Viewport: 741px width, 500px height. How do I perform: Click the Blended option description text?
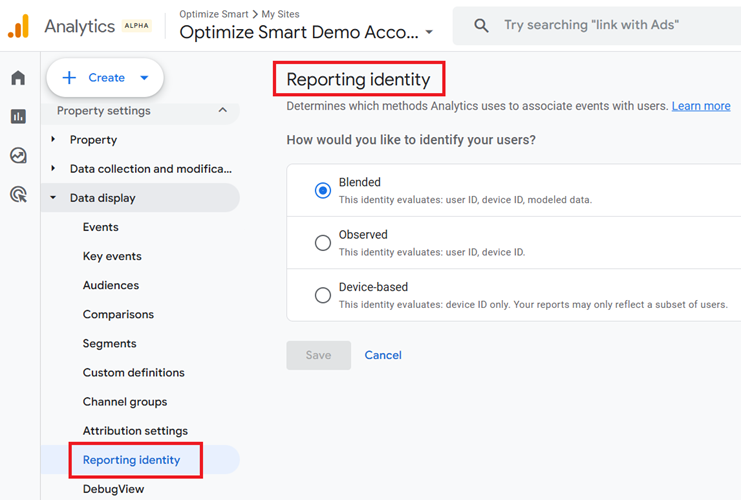tap(465, 200)
